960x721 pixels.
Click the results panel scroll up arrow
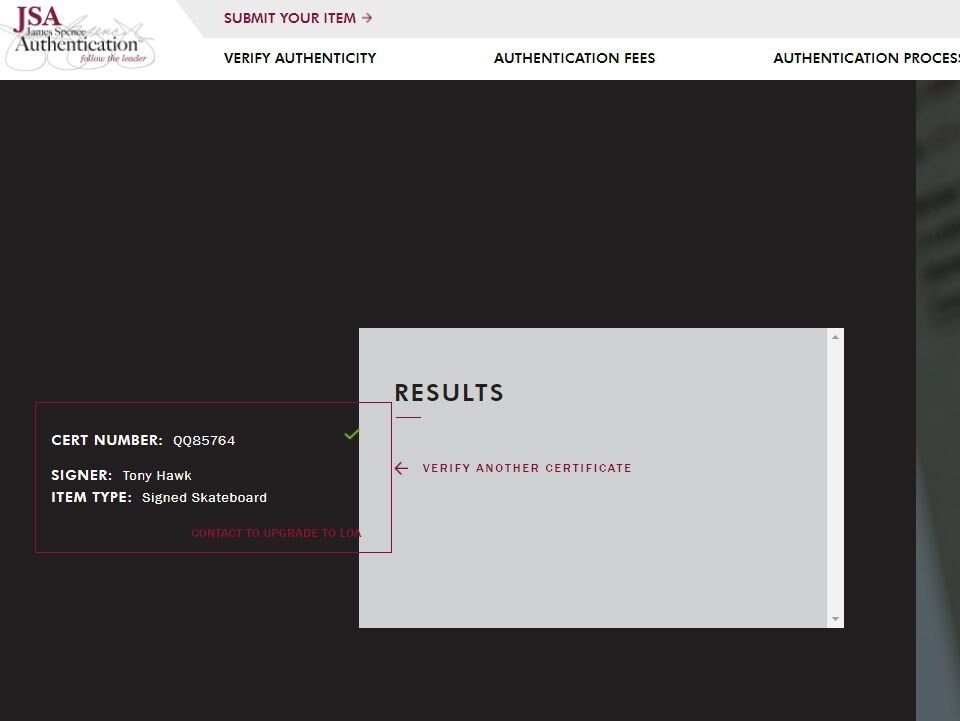[x=835, y=337]
